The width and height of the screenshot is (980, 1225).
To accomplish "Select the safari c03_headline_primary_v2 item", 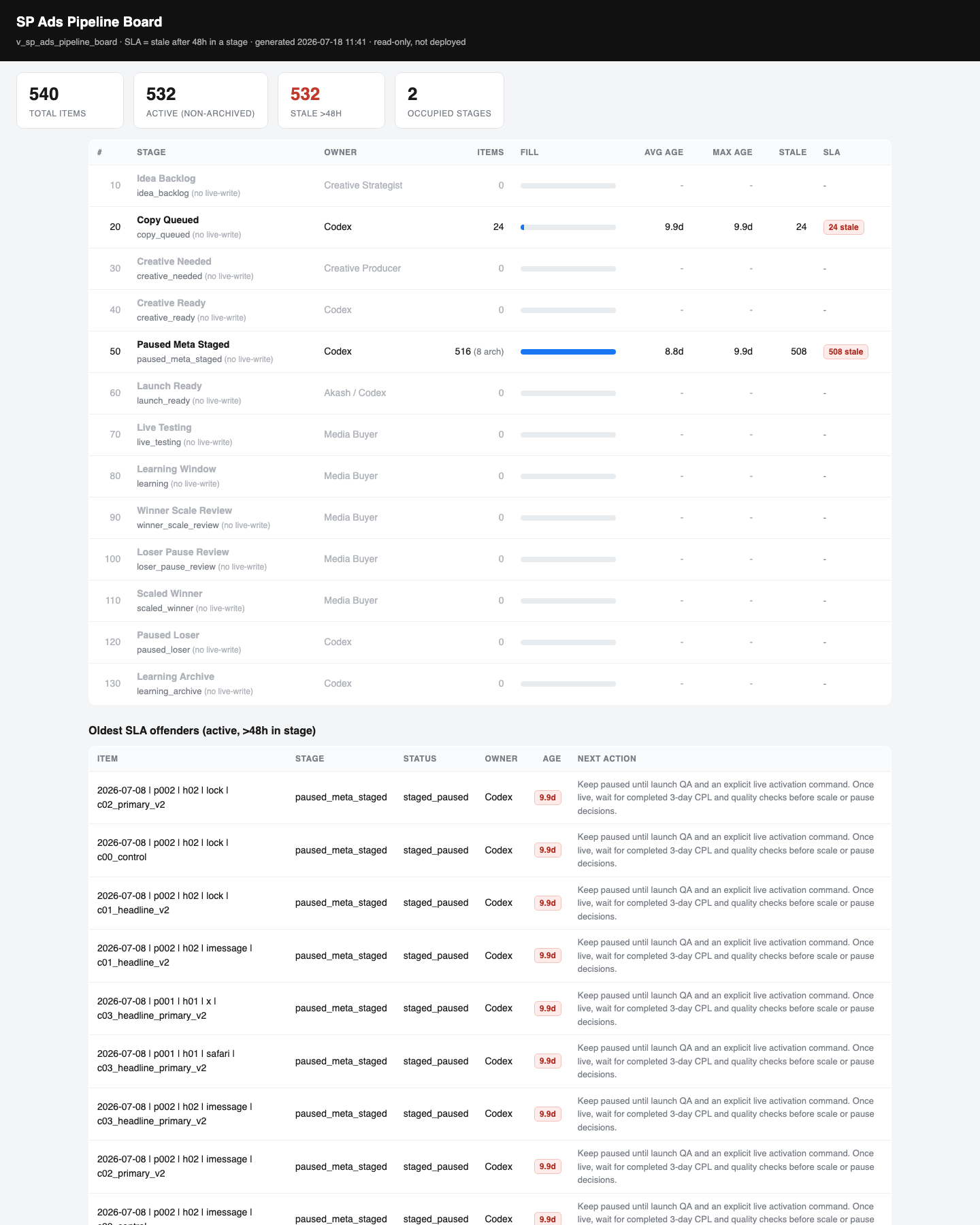I will tap(166, 1061).
